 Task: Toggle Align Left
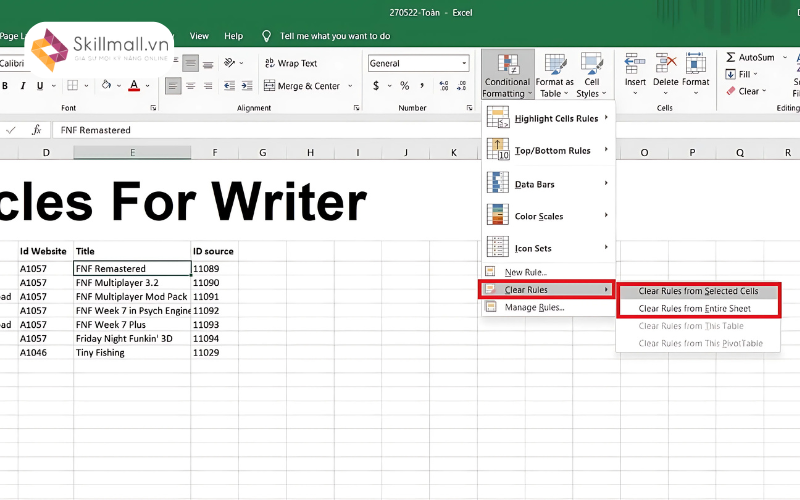click(x=173, y=86)
